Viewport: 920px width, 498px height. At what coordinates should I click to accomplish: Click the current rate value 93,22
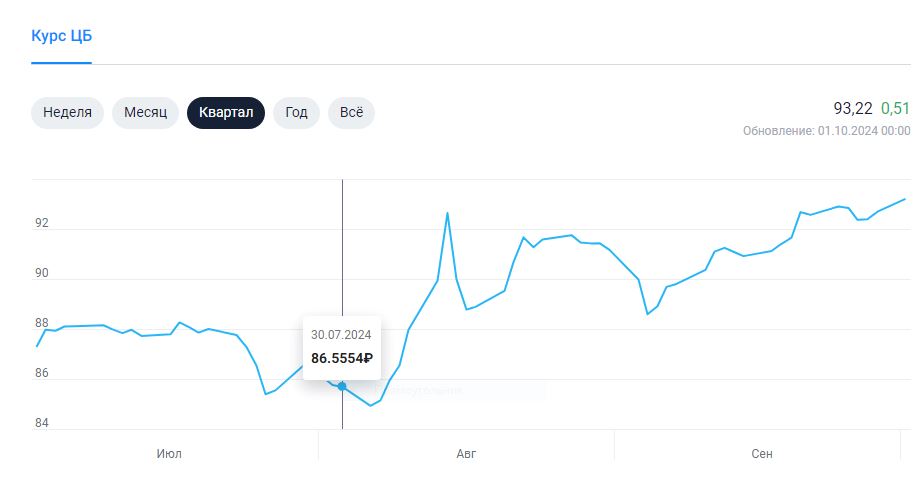point(853,109)
